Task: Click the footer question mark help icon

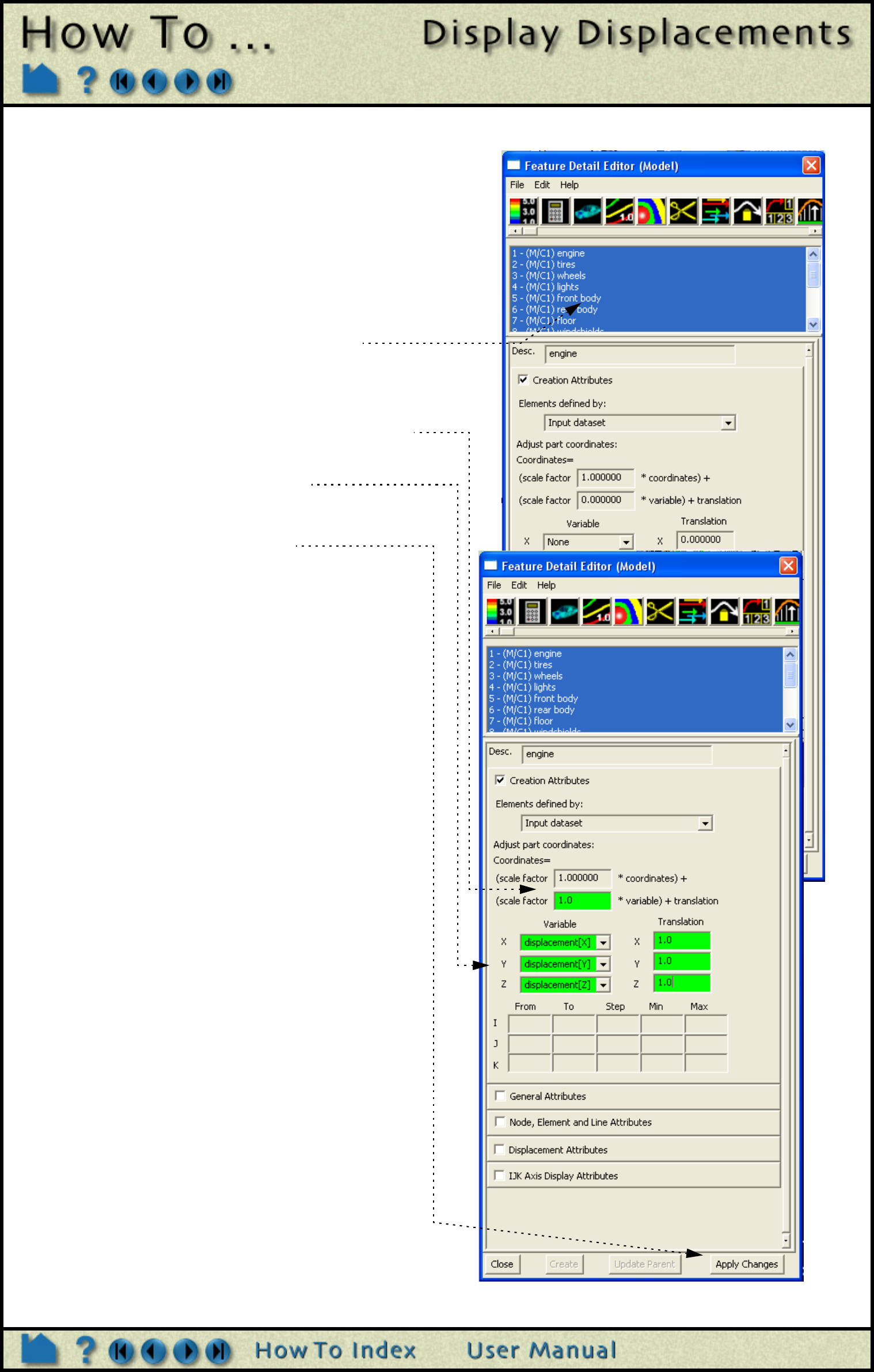Action: (86, 1350)
